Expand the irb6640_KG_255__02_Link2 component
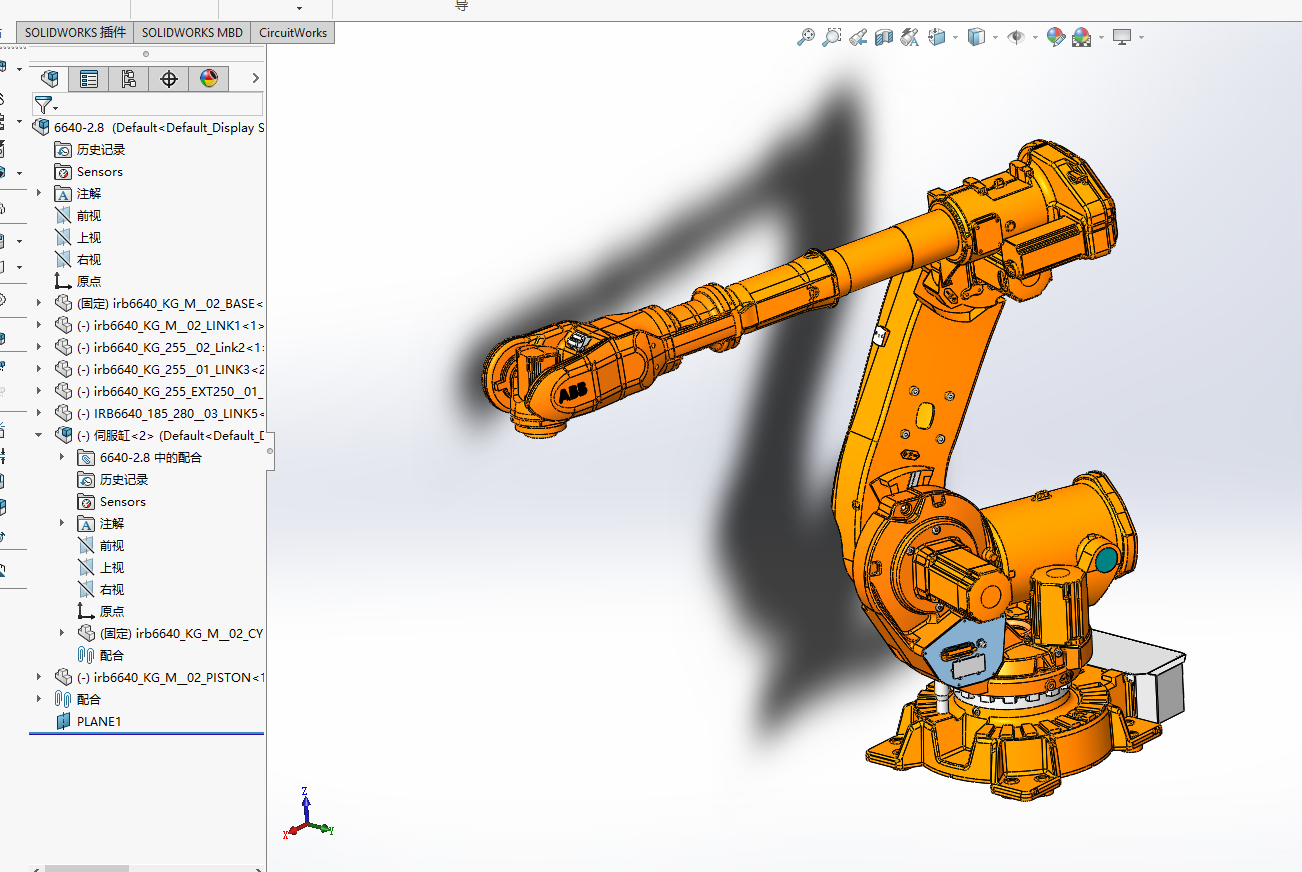 (x=39, y=347)
